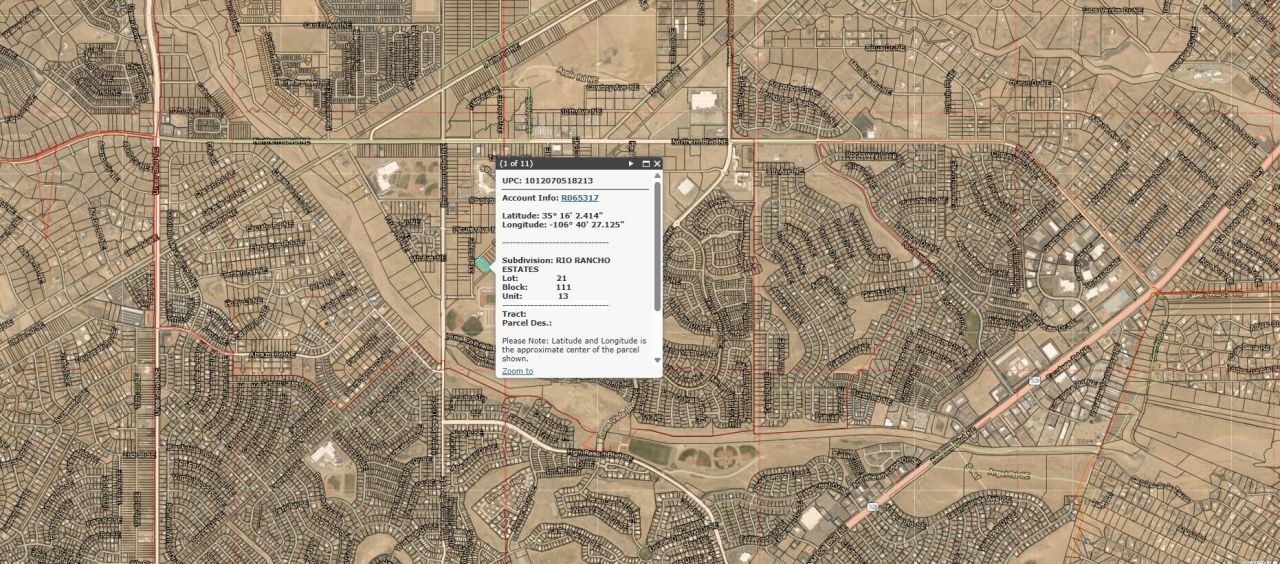The image size is (1280, 564).
Task: Click the Subdivision RIO RANCHO ESTATES text
Action: pyautogui.click(x=555, y=264)
